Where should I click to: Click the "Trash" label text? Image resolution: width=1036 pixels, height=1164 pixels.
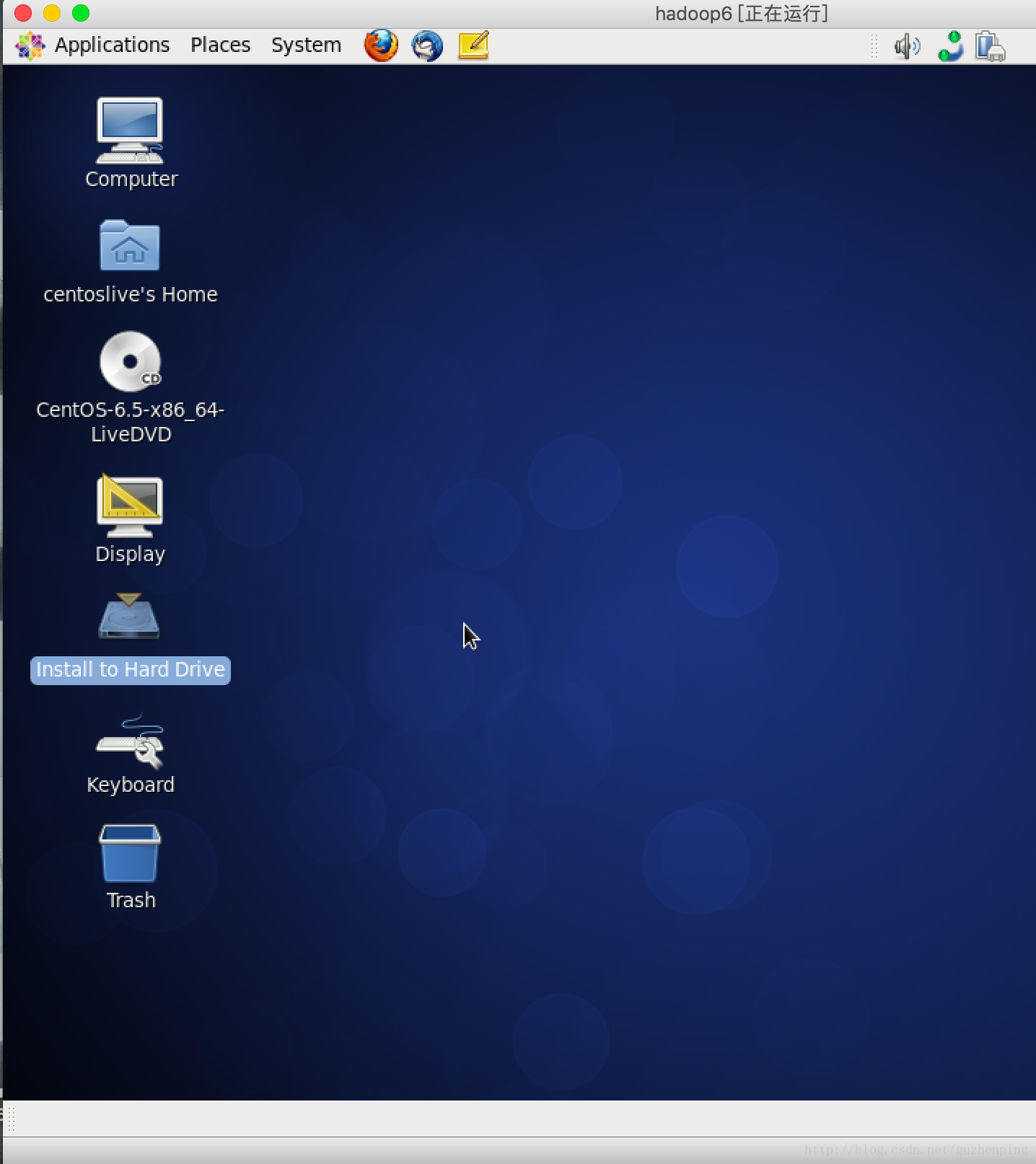tap(131, 900)
